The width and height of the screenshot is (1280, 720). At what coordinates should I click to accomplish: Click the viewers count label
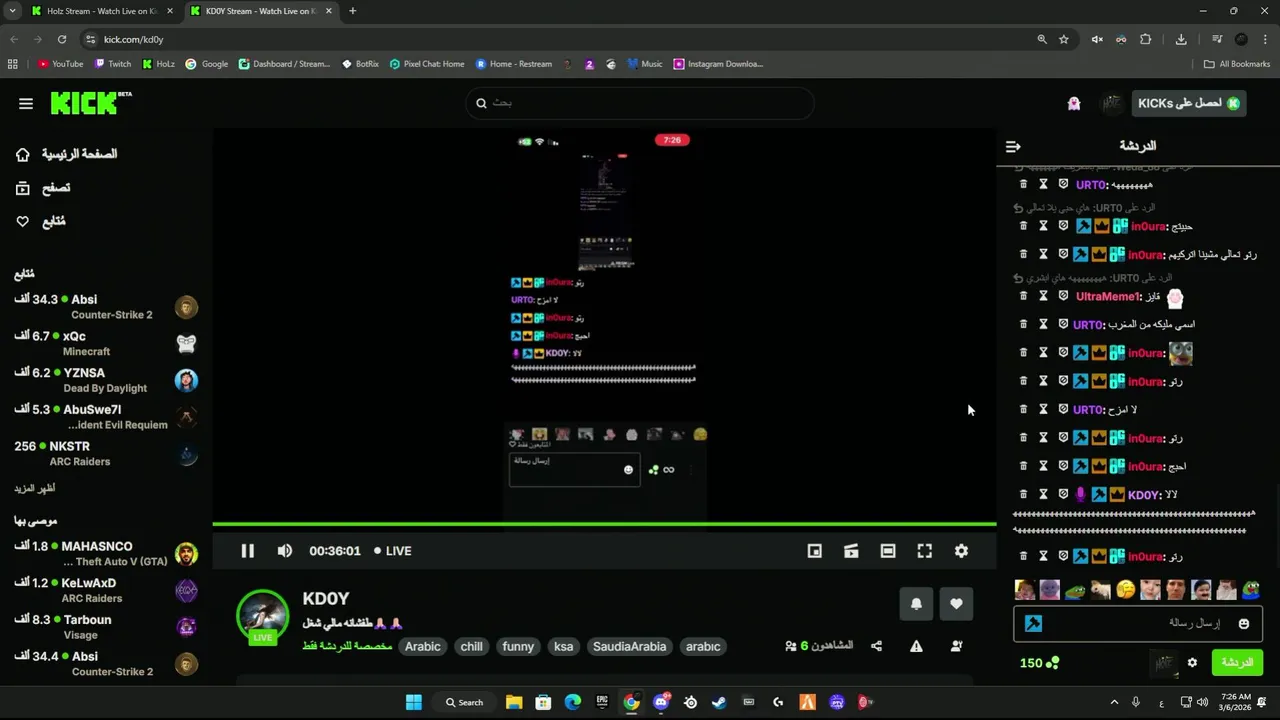[820, 646]
